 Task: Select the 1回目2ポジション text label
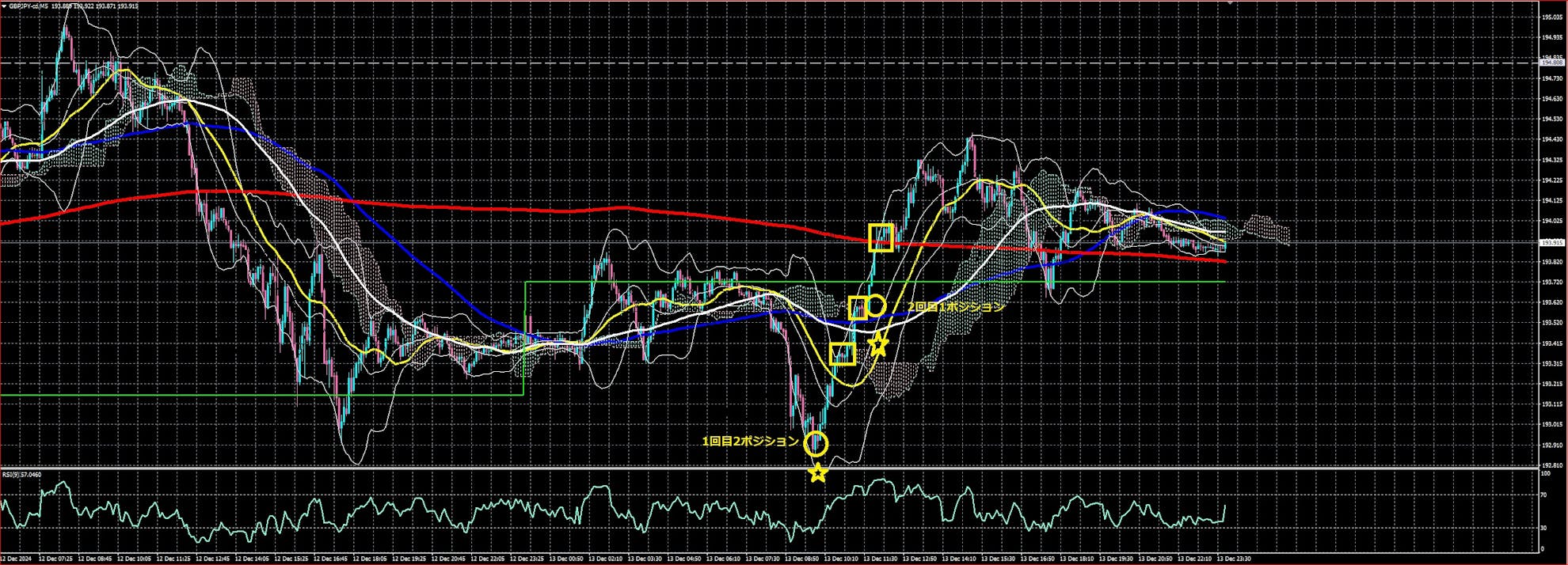pyautogui.click(x=750, y=442)
